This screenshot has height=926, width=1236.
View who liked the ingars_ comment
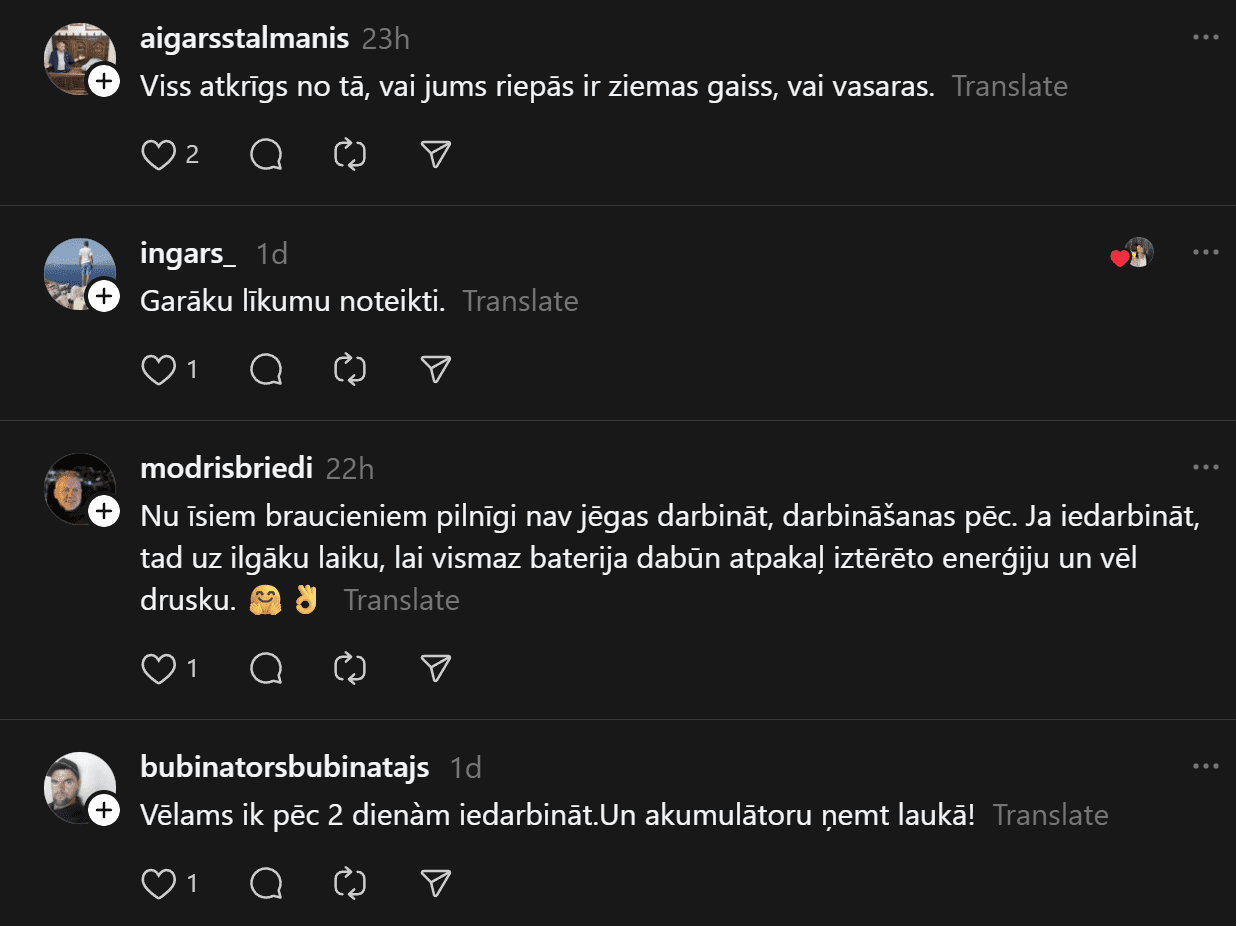(1133, 254)
